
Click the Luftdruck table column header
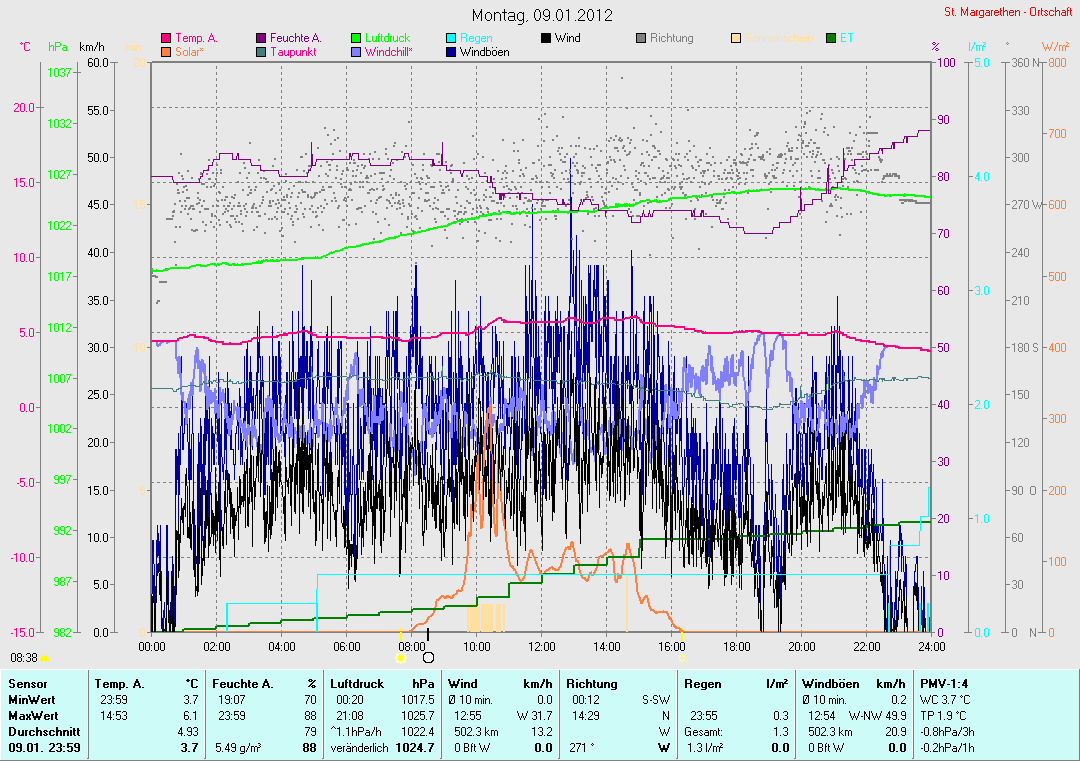coord(357,684)
